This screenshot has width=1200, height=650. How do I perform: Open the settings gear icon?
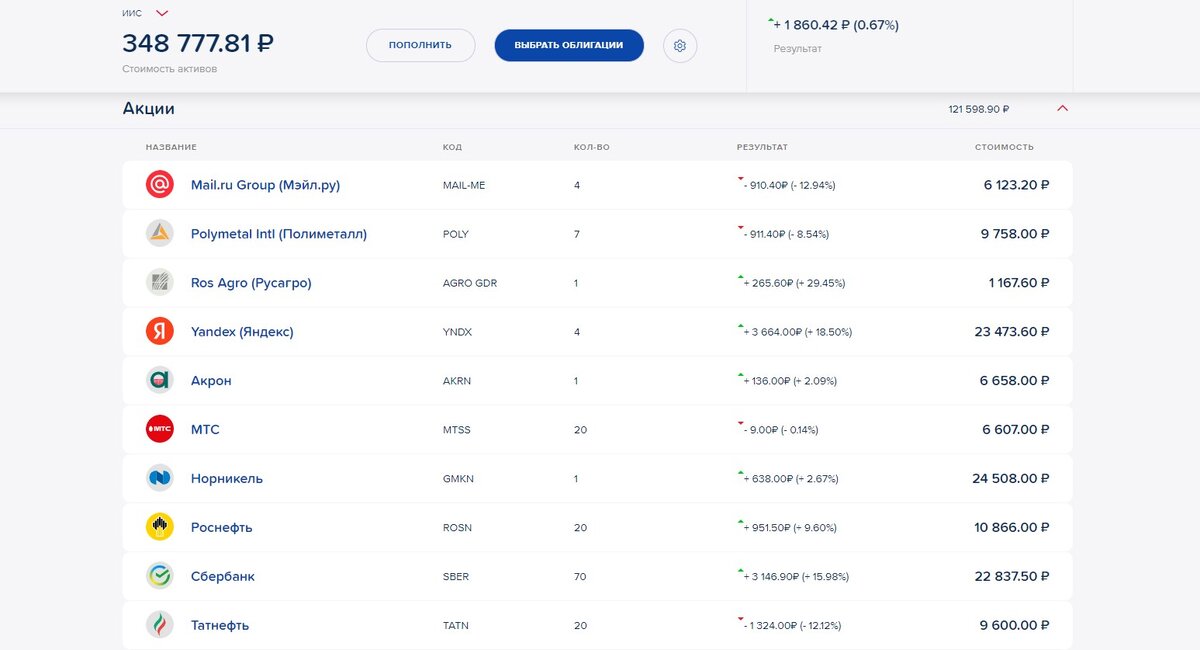[680, 45]
